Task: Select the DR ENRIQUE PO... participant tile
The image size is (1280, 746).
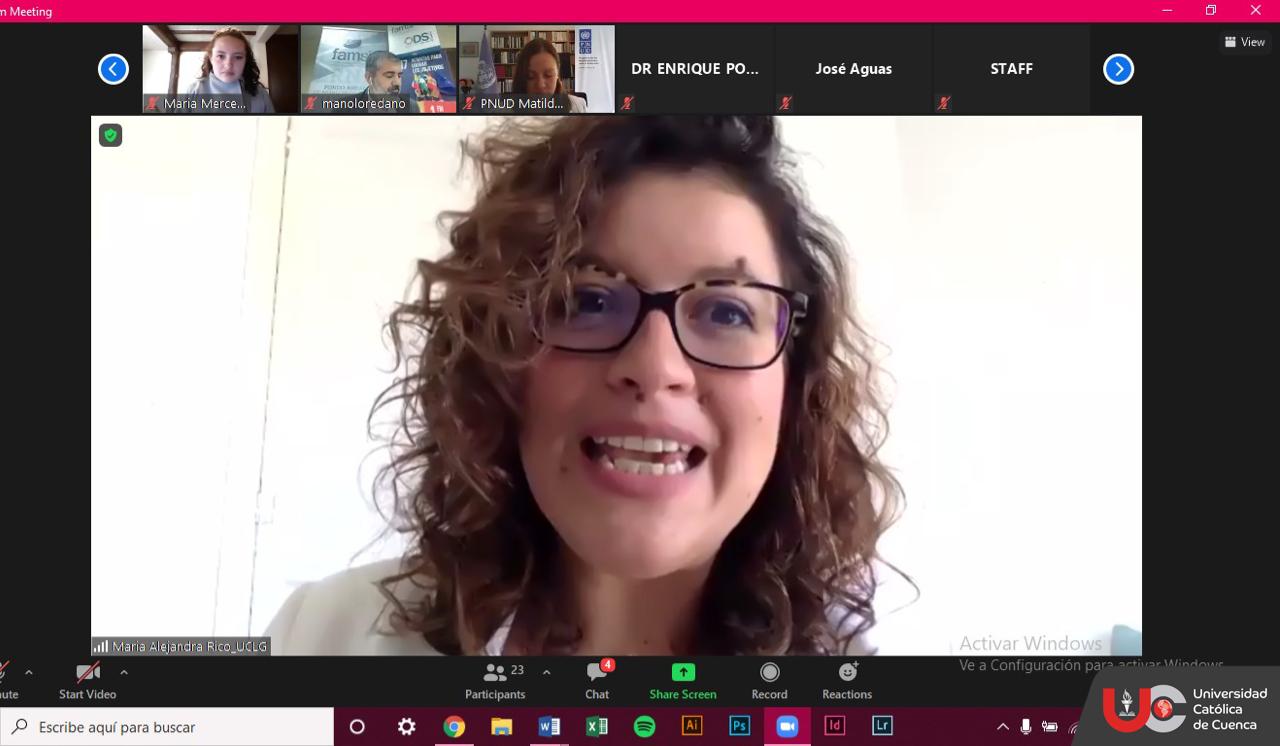Action: pyautogui.click(x=694, y=69)
